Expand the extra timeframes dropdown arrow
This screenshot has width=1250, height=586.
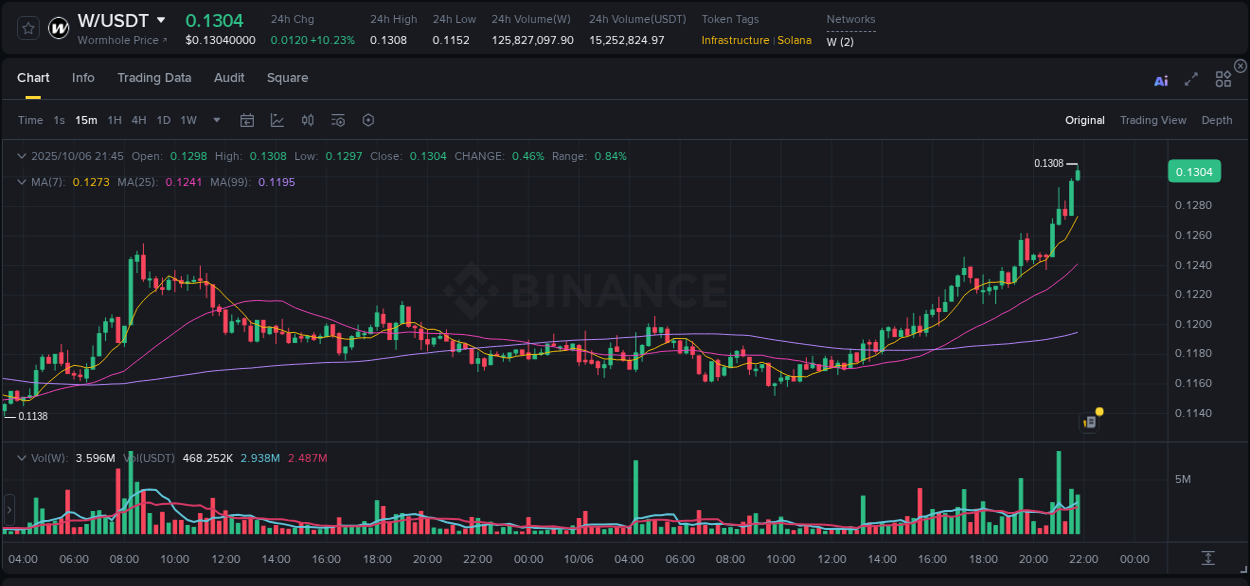216,120
